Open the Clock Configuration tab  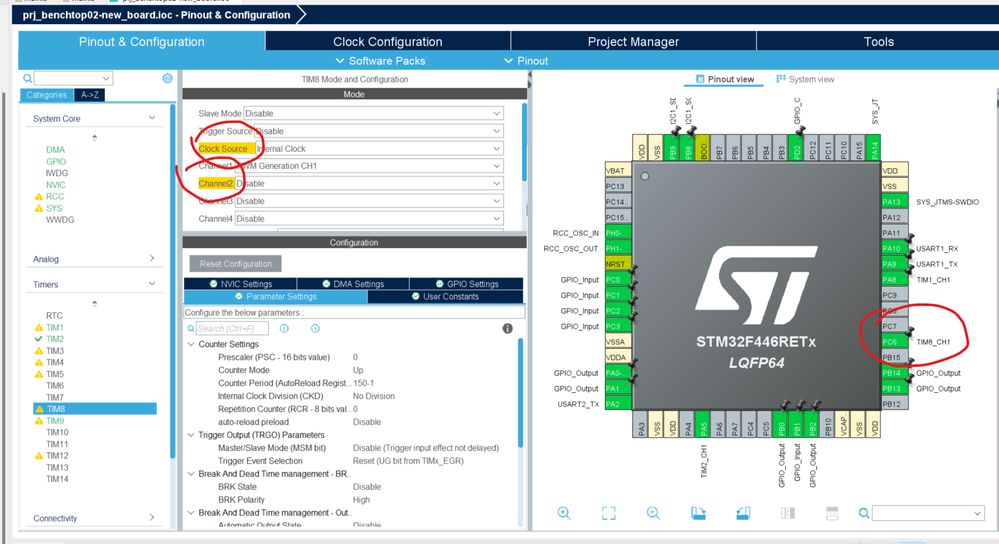pos(387,42)
